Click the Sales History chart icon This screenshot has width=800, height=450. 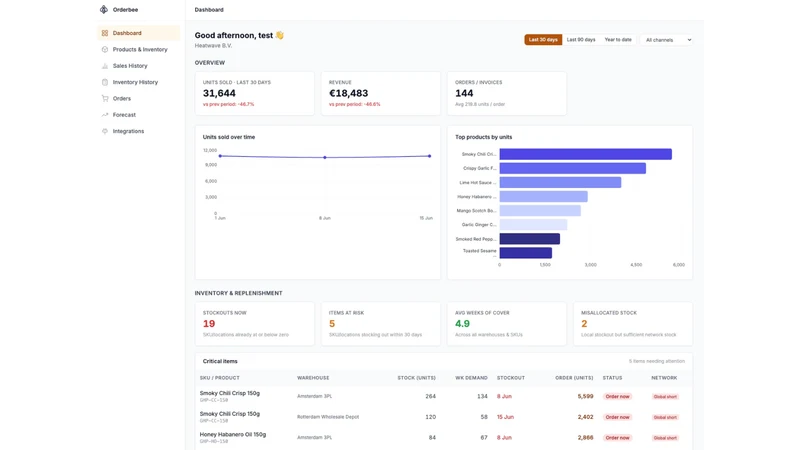point(105,66)
